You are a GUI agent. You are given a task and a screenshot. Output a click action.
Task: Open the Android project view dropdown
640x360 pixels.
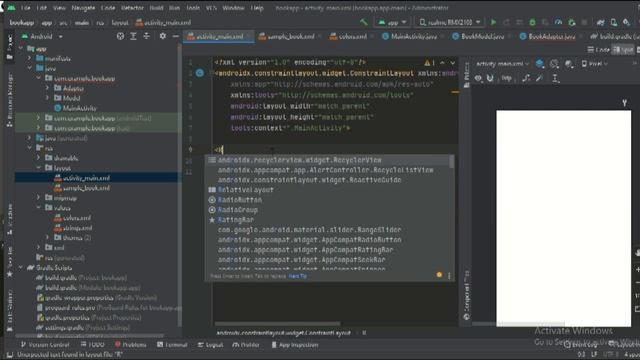tap(42, 36)
